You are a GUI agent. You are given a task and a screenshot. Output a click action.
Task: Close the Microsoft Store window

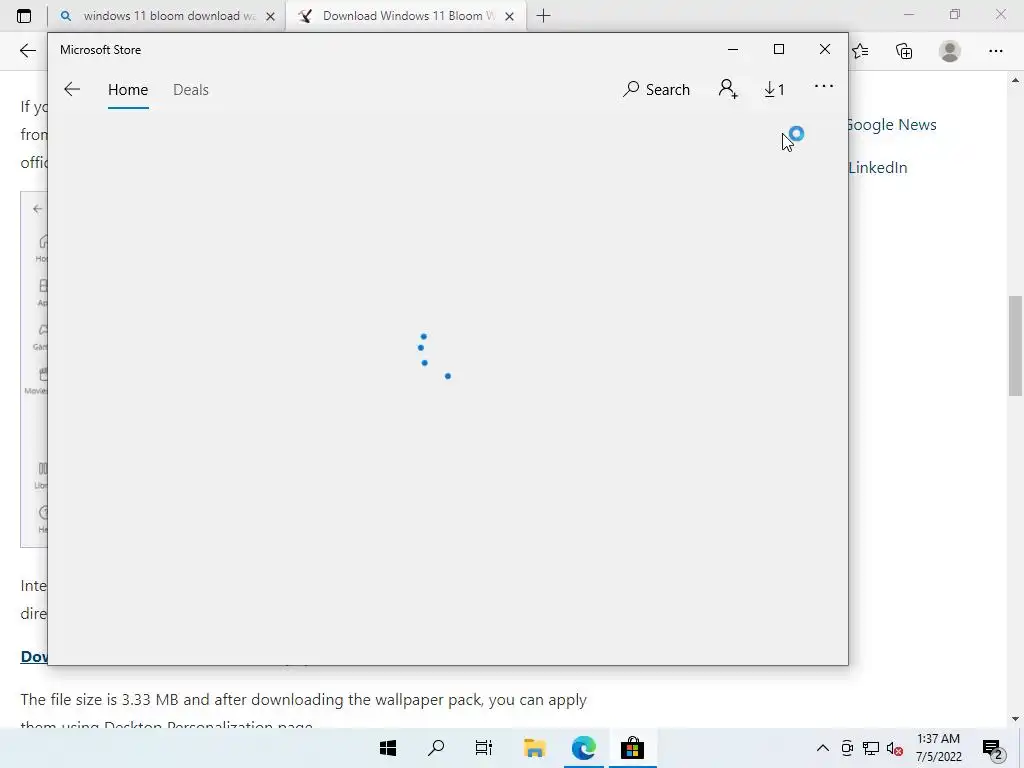coord(825,50)
